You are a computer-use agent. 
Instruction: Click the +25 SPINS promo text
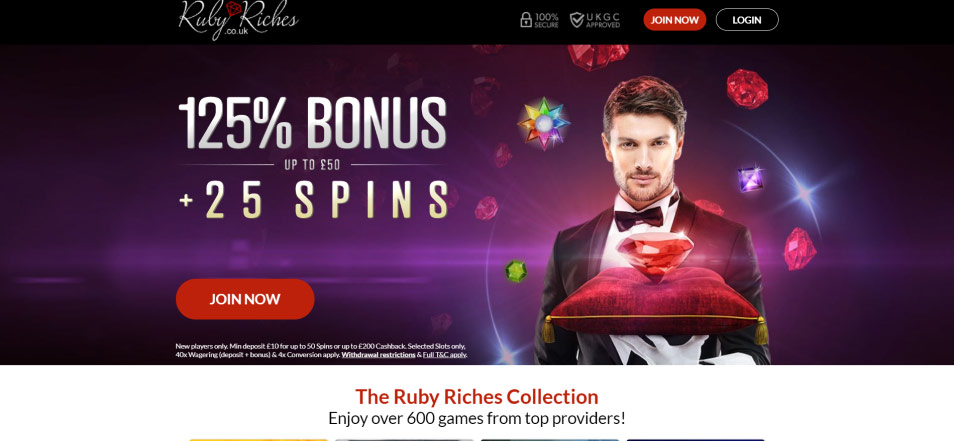(315, 200)
